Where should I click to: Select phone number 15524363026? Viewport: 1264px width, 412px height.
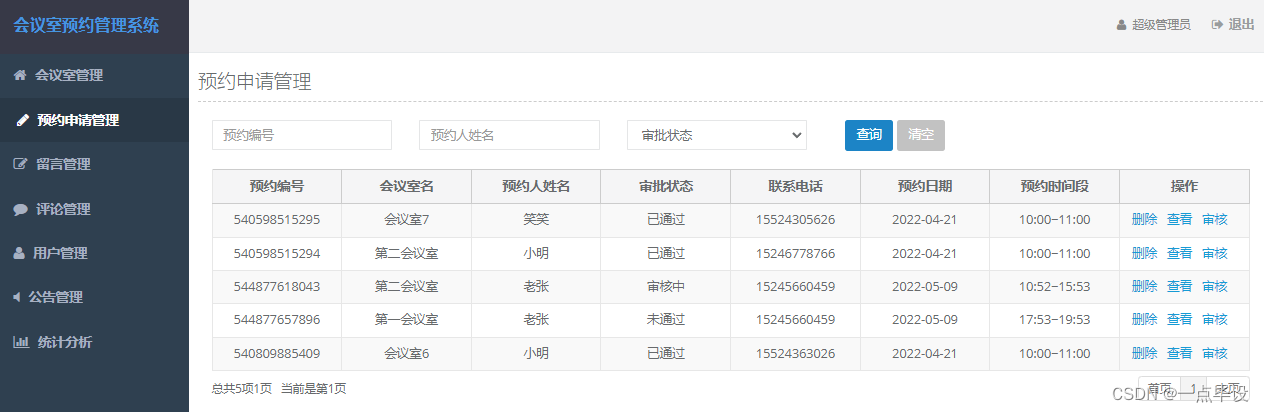[x=795, y=354]
